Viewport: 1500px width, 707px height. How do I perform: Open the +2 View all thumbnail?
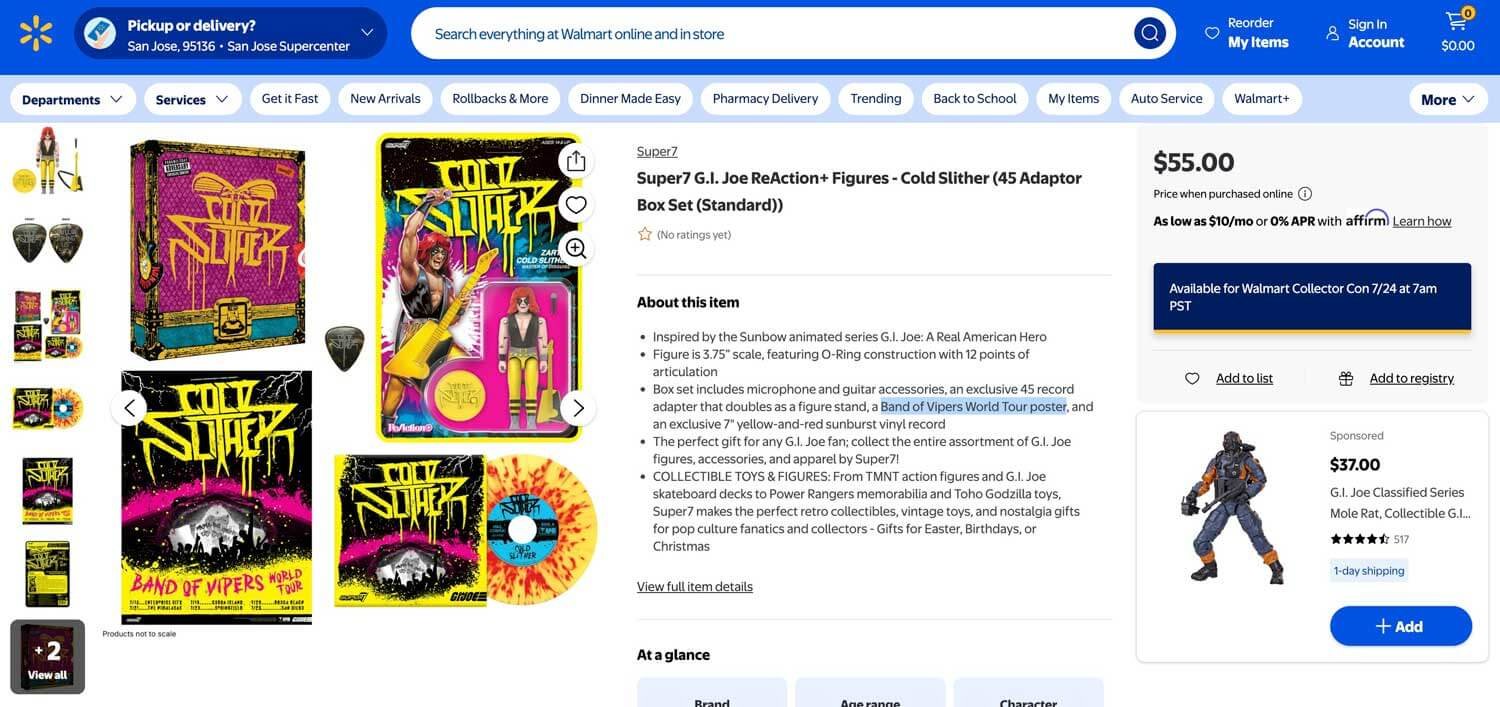(48, 657)
